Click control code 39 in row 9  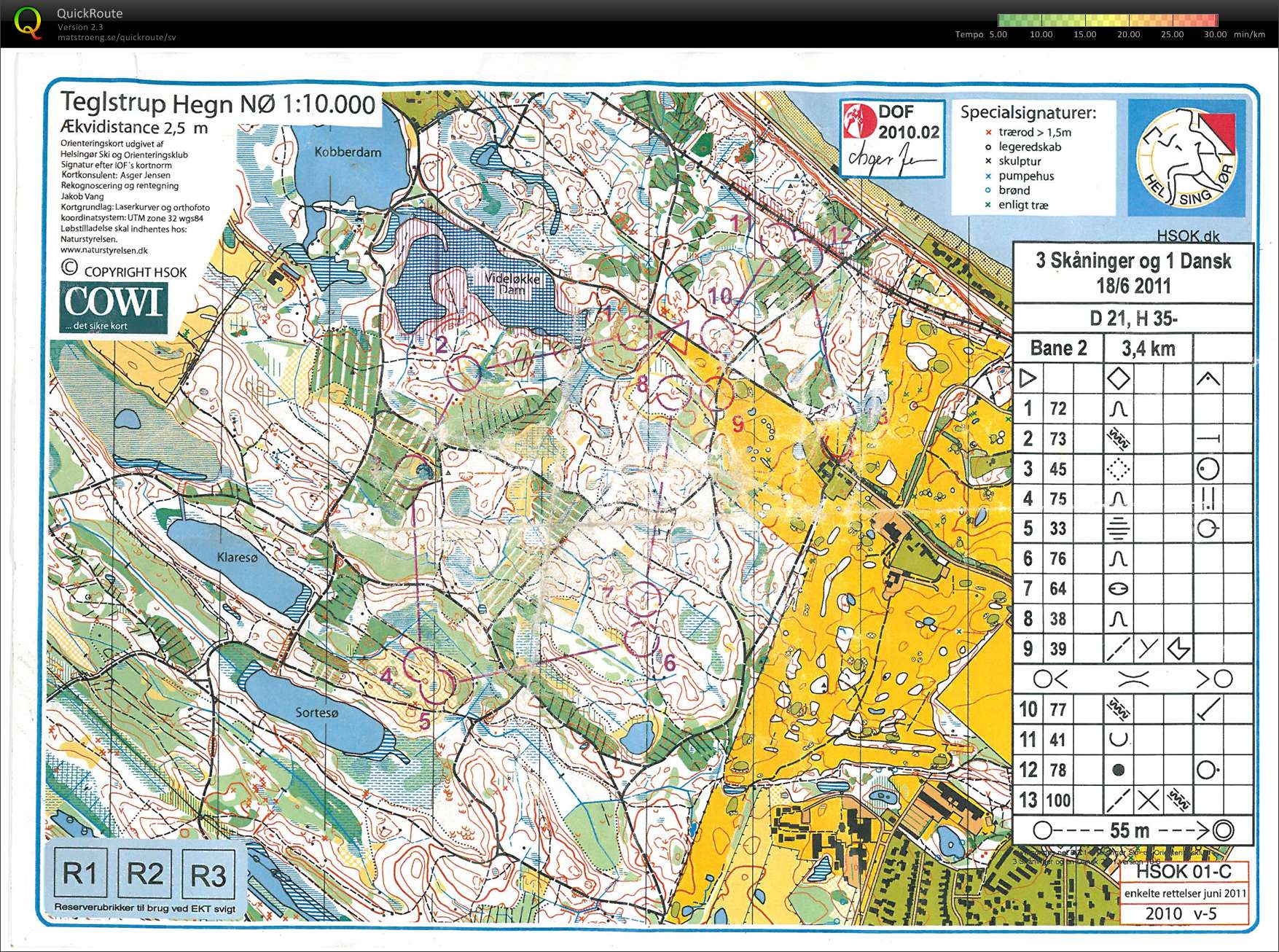coord(1058,649)
